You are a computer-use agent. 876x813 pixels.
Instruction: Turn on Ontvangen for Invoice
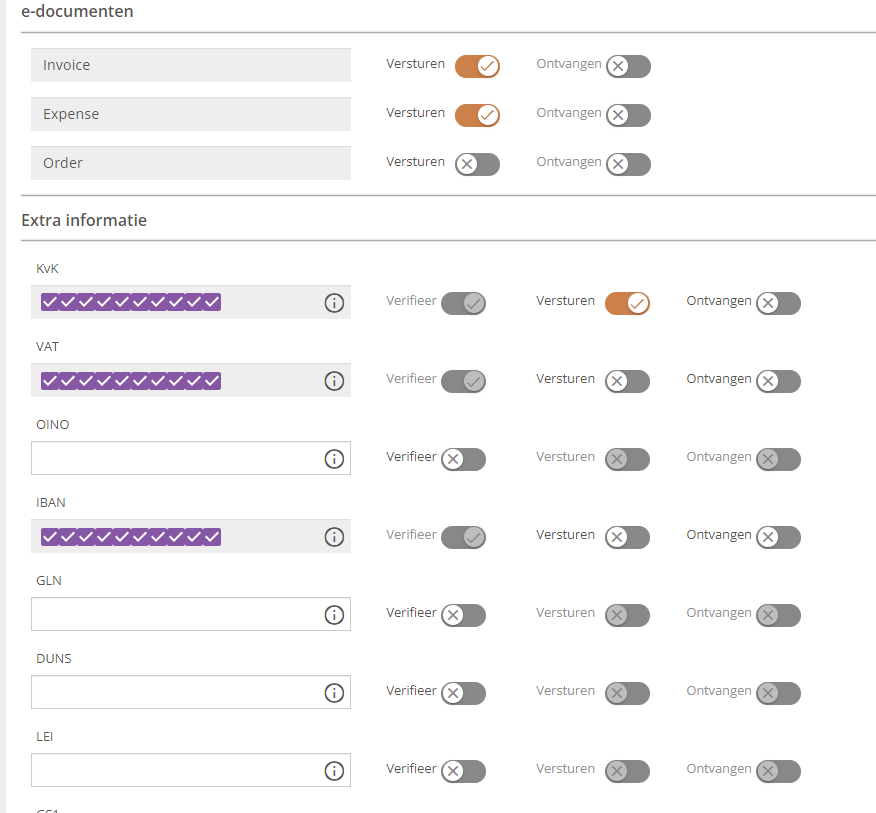click(x=629, y=66)
